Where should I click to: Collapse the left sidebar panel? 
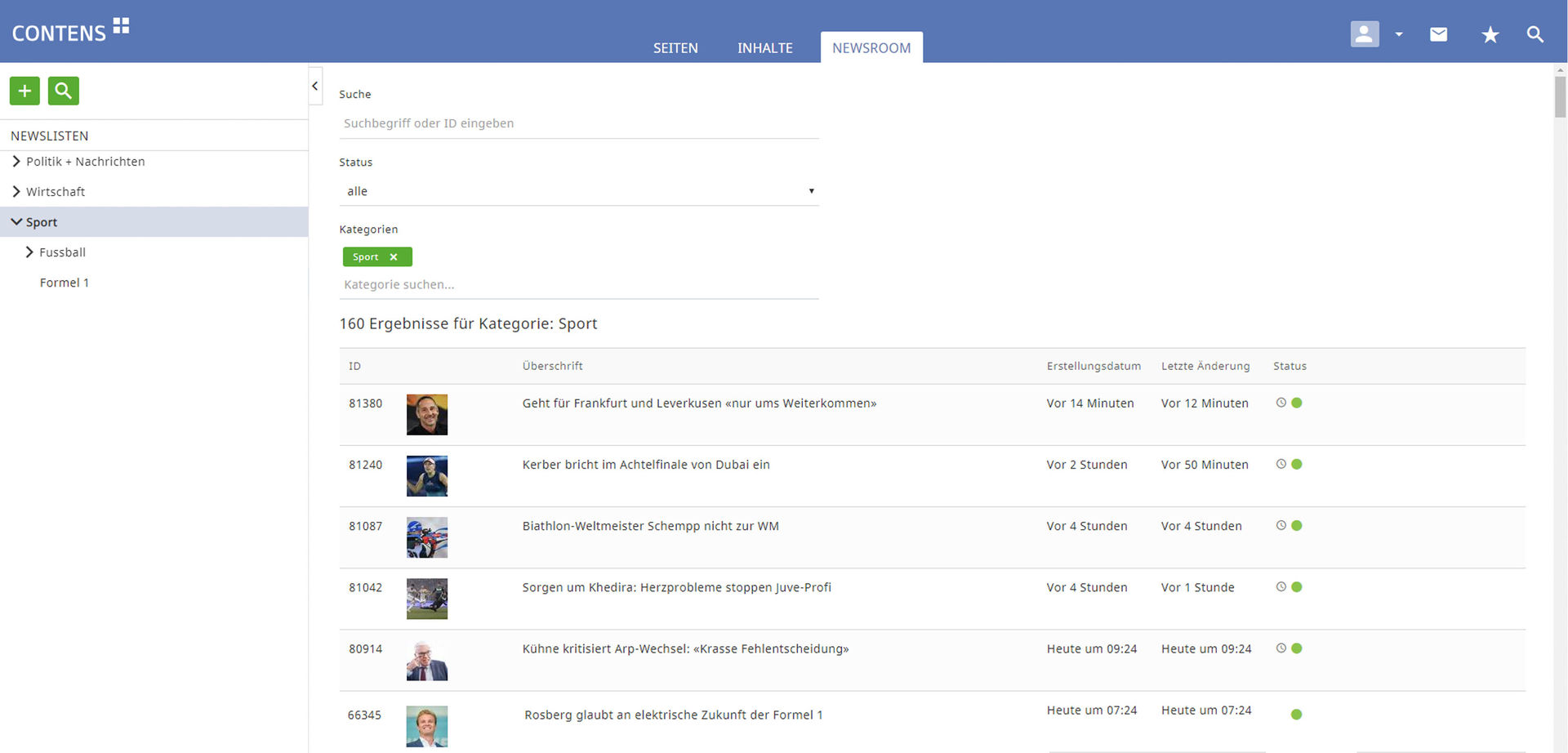pos(315,86)
